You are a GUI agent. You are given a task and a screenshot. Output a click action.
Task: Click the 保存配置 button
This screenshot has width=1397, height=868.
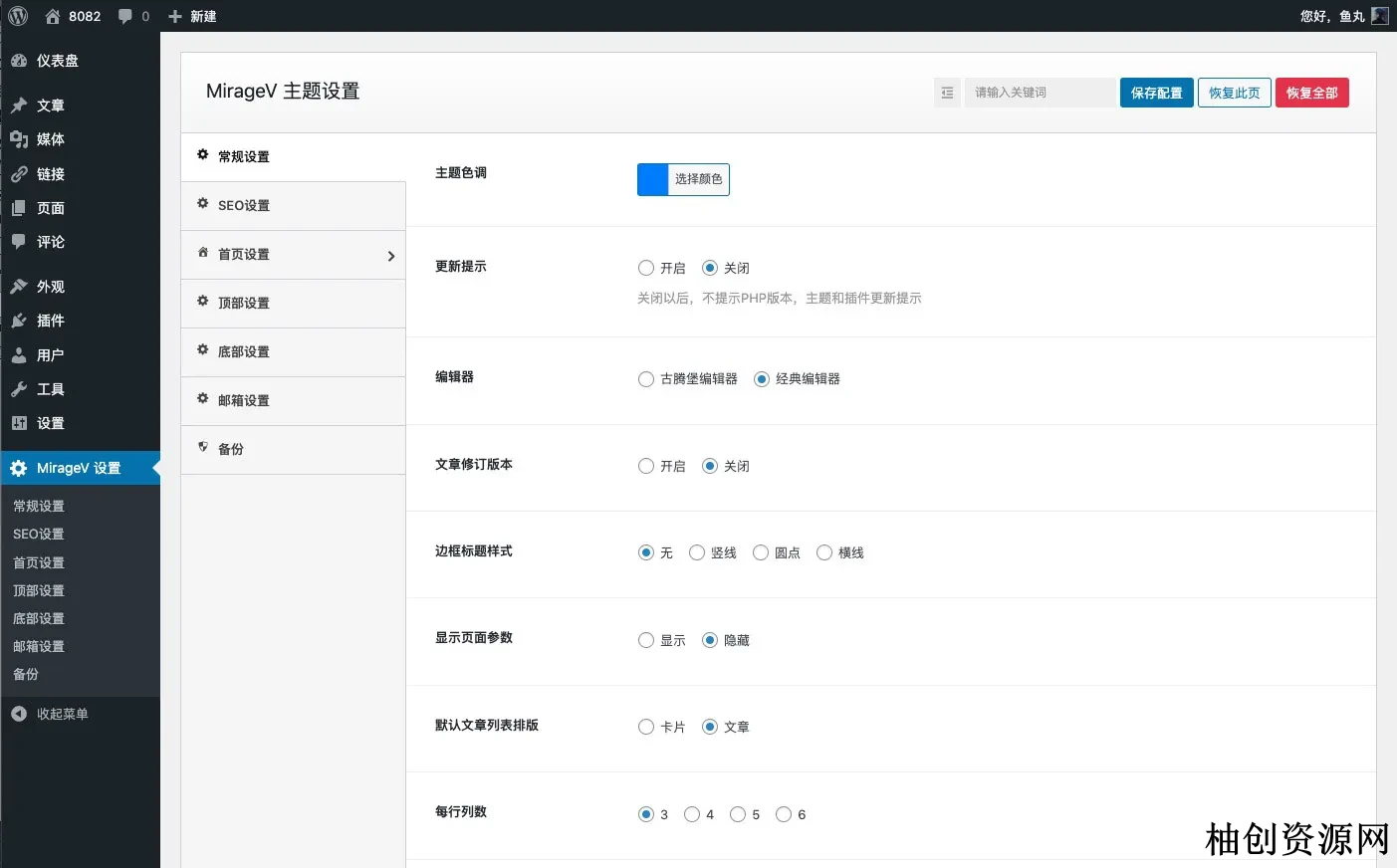(x=1156, y=93)
